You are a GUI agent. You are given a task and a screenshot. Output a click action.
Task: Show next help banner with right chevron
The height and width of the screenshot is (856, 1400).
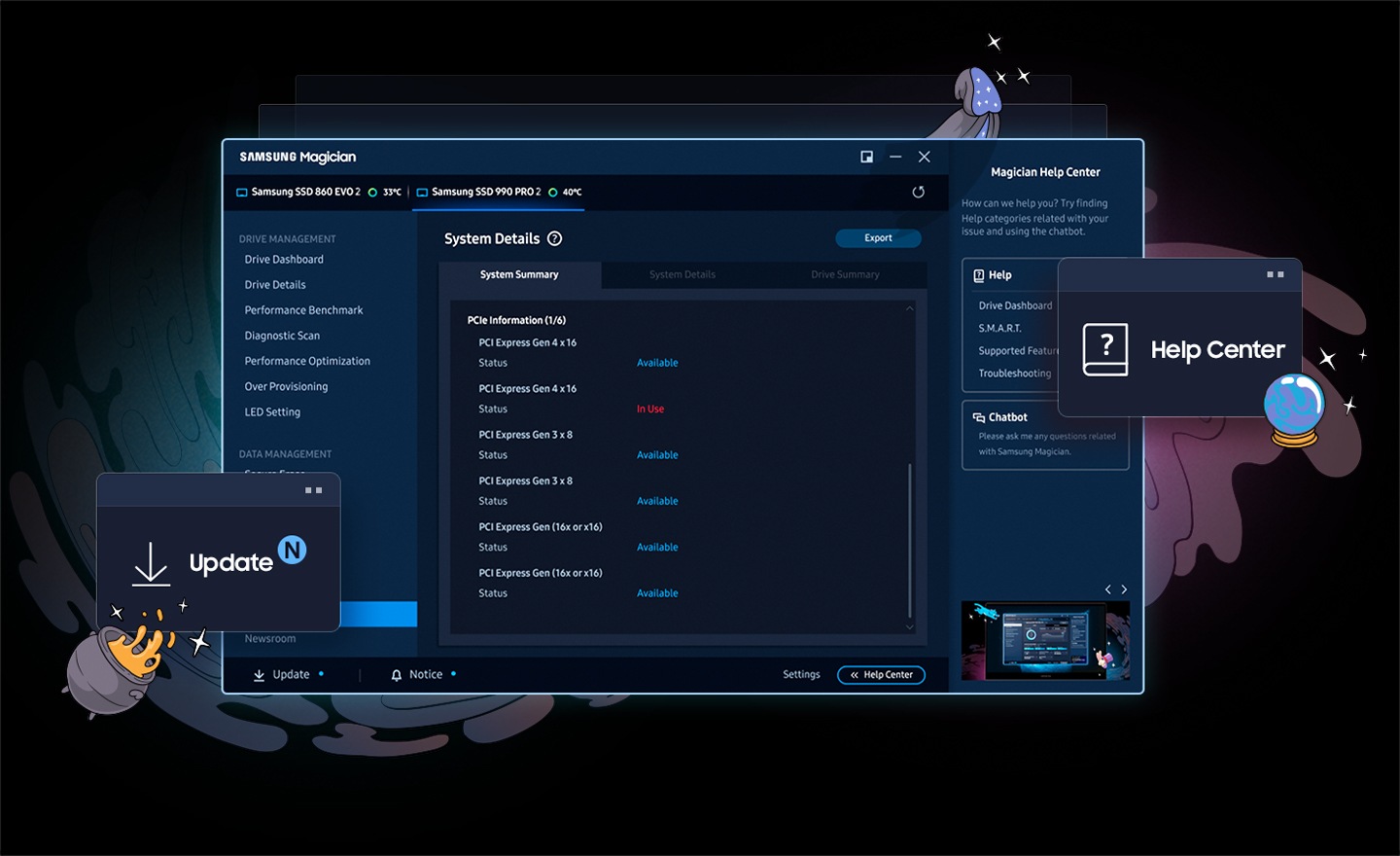1125,589
